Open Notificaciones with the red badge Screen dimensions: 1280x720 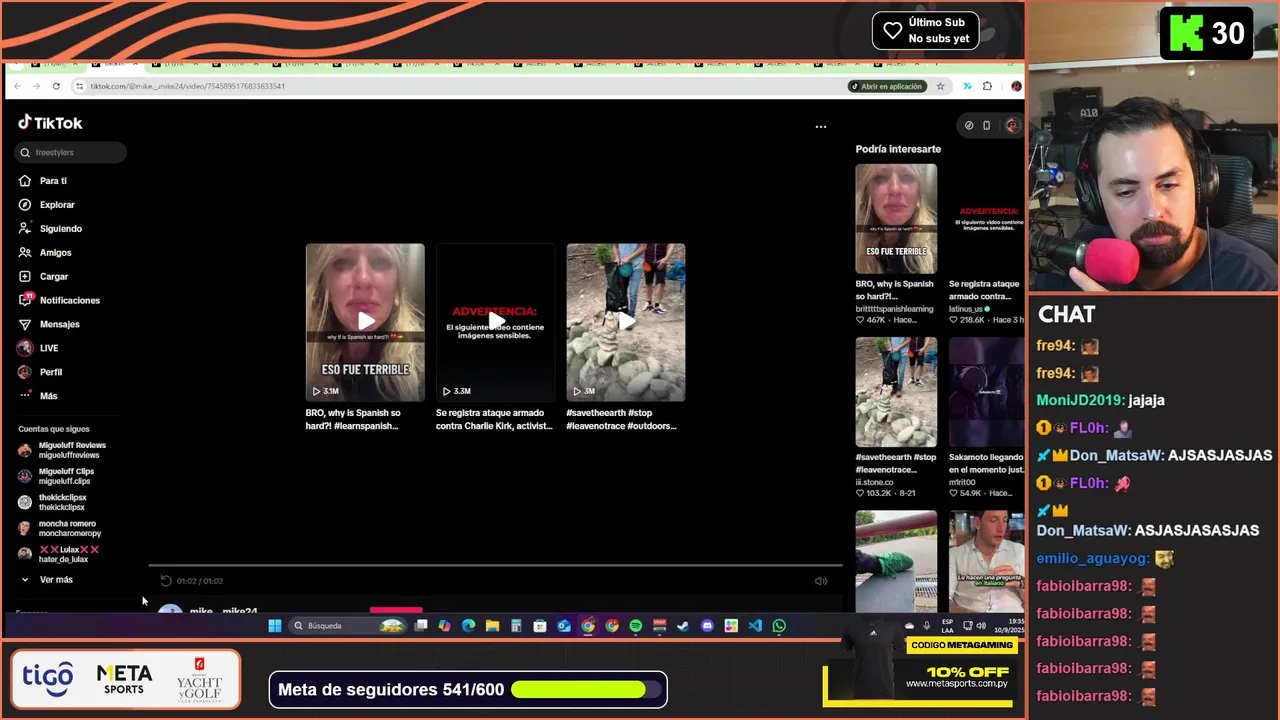pos(59,300)
